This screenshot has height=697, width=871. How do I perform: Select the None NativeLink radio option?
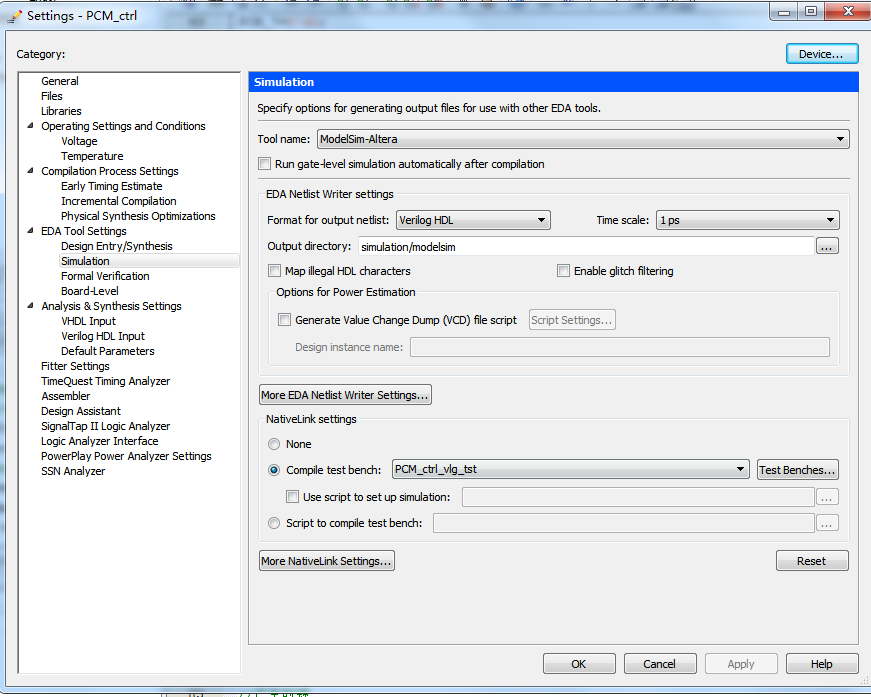274,444
